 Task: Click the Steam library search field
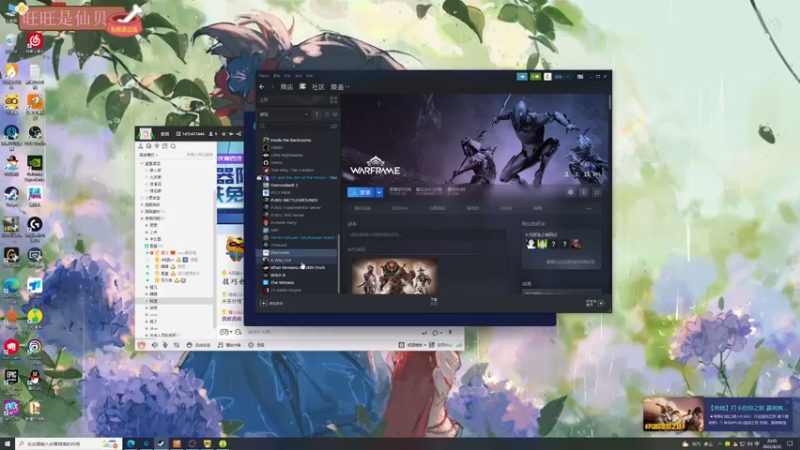[x=294, y=126]
